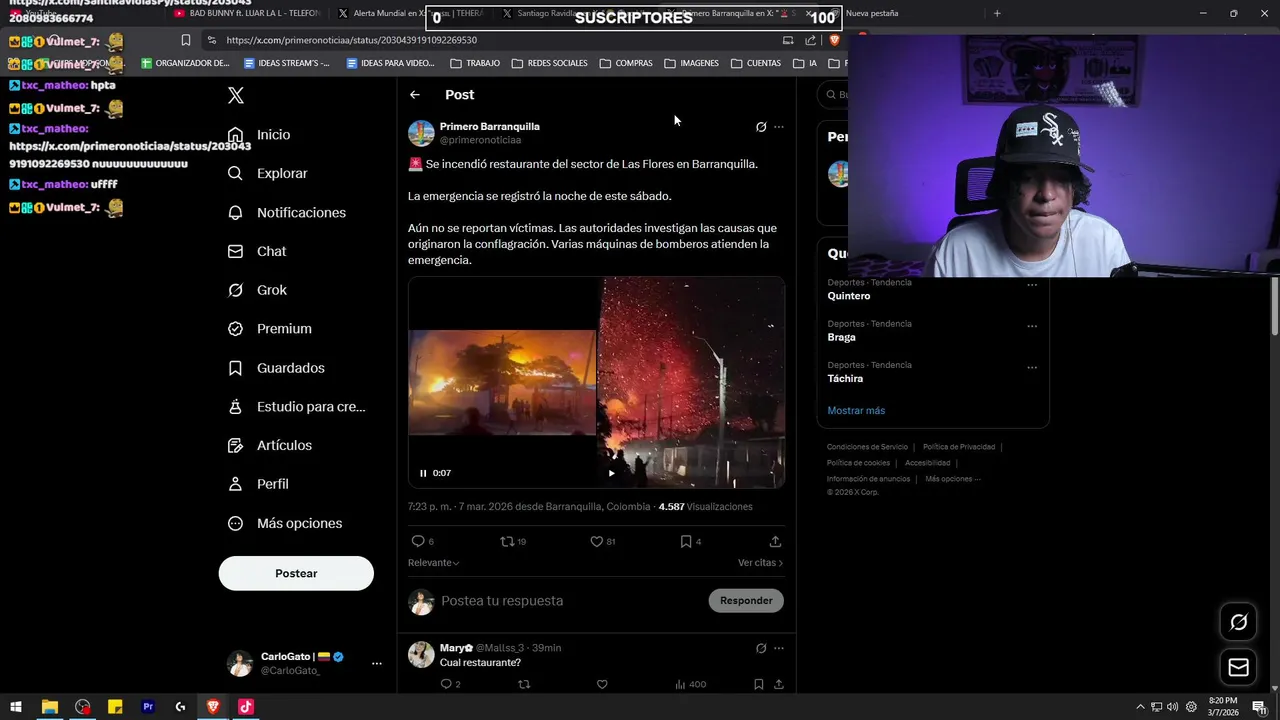Open IDEAS PARA VIDEO bookmark
The image size is (1280, 720).
(x=390, y=63)
